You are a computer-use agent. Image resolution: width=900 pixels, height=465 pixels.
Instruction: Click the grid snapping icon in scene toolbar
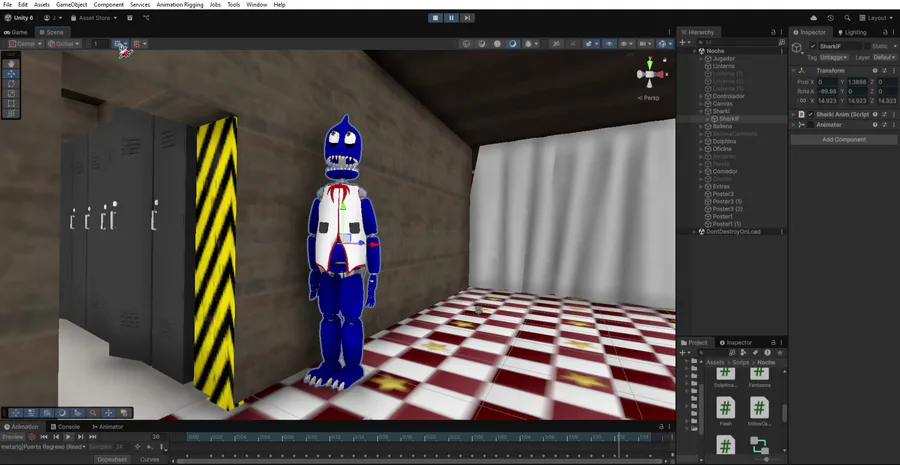coord(118,44)
